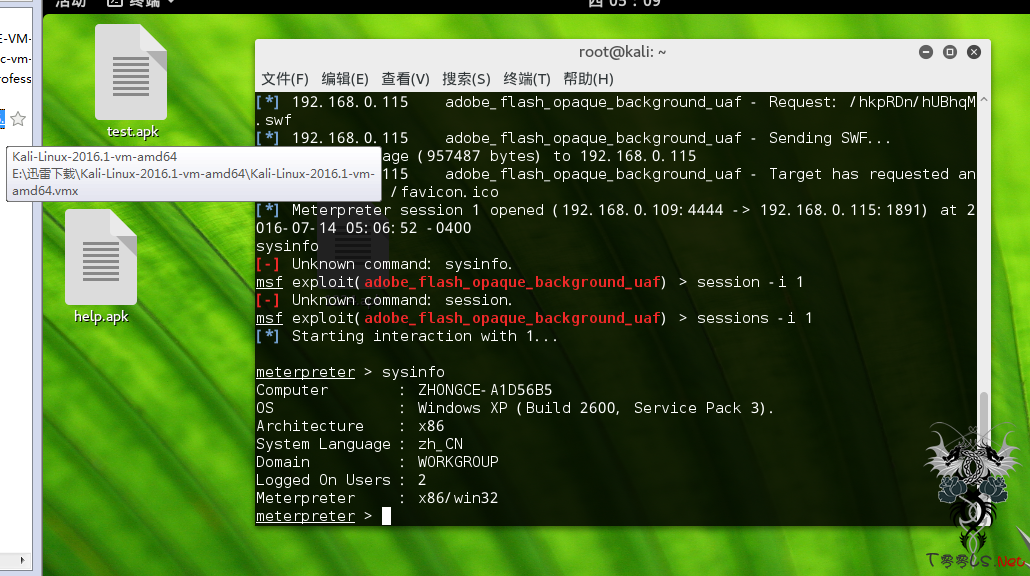Screen dimensions: 1030x576
Task: Click the error text "Unknown command: sysinfo."
Action: tap(401, 264)
